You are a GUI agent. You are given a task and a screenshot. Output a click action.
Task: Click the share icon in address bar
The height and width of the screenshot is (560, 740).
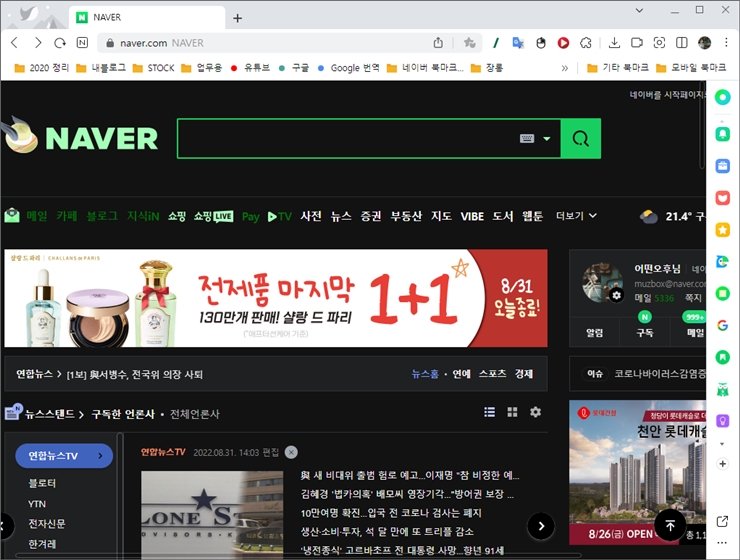(438, 43)
